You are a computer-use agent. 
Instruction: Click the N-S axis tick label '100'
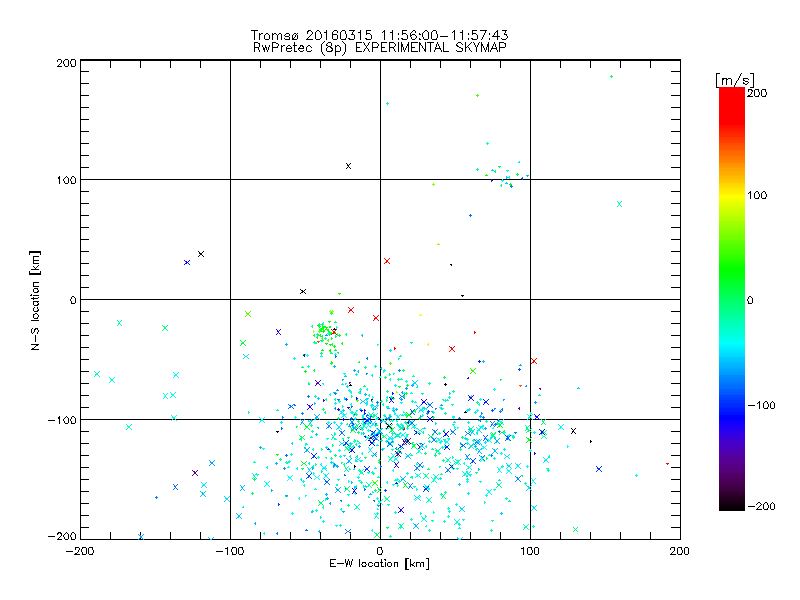point(66,180)
